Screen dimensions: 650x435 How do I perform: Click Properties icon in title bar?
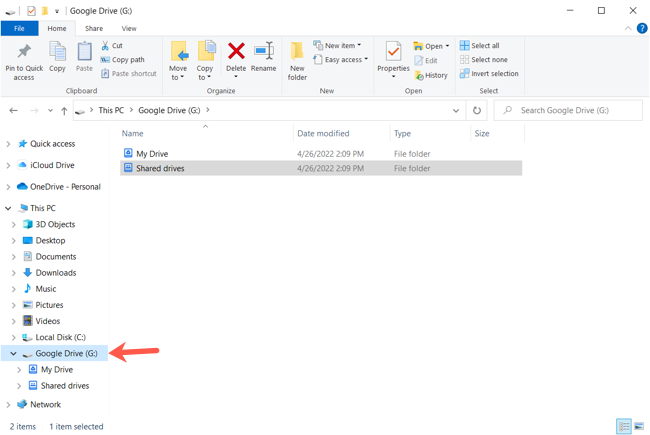32,11
